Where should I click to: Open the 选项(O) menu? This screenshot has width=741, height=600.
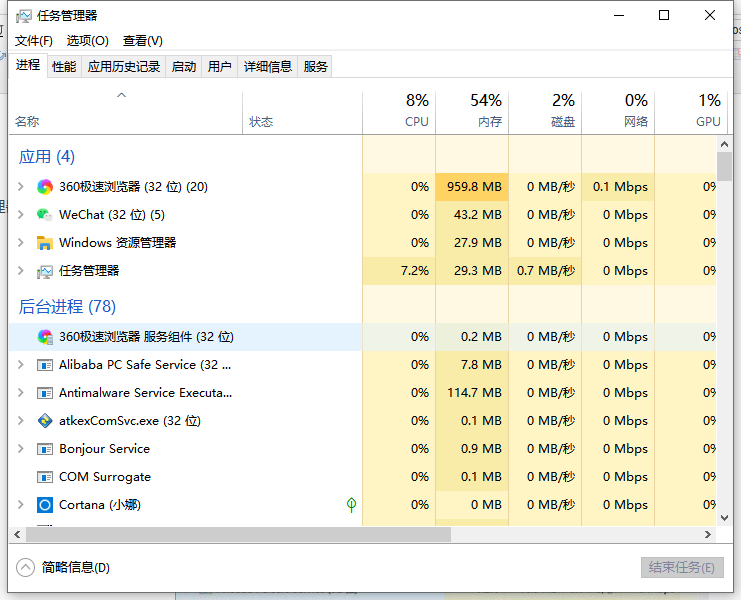pos(87,41)
